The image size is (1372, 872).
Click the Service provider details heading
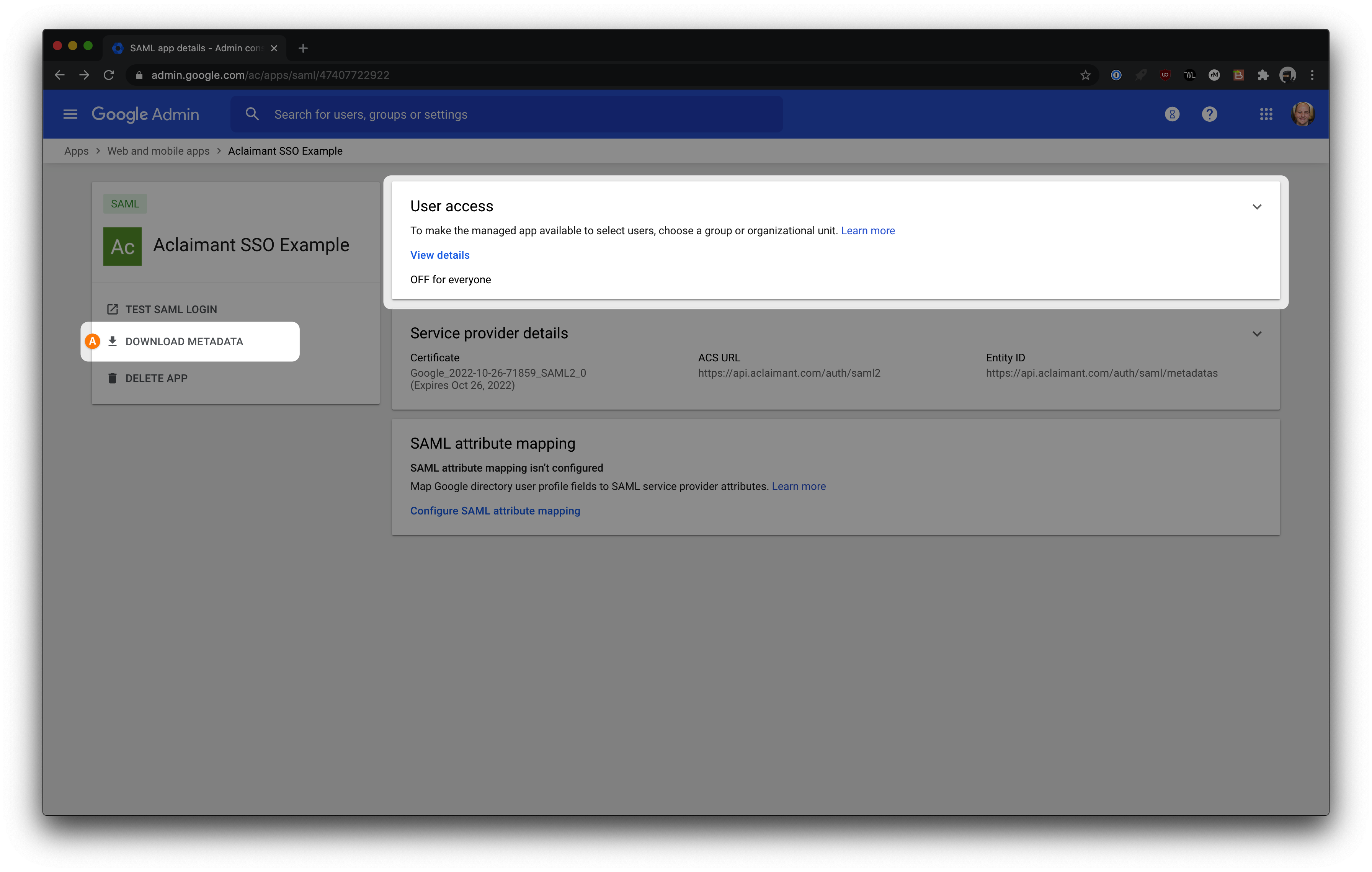coord(489,333)
